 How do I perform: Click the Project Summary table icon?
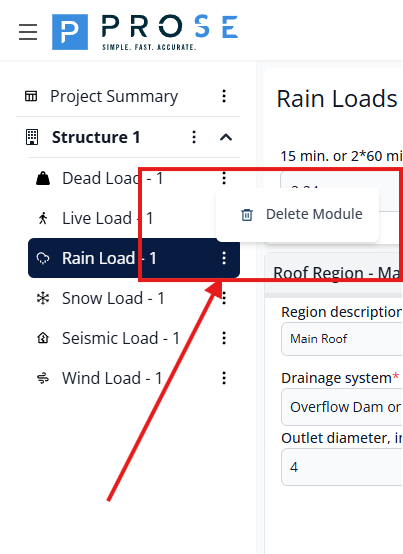[x=31, y=96]
